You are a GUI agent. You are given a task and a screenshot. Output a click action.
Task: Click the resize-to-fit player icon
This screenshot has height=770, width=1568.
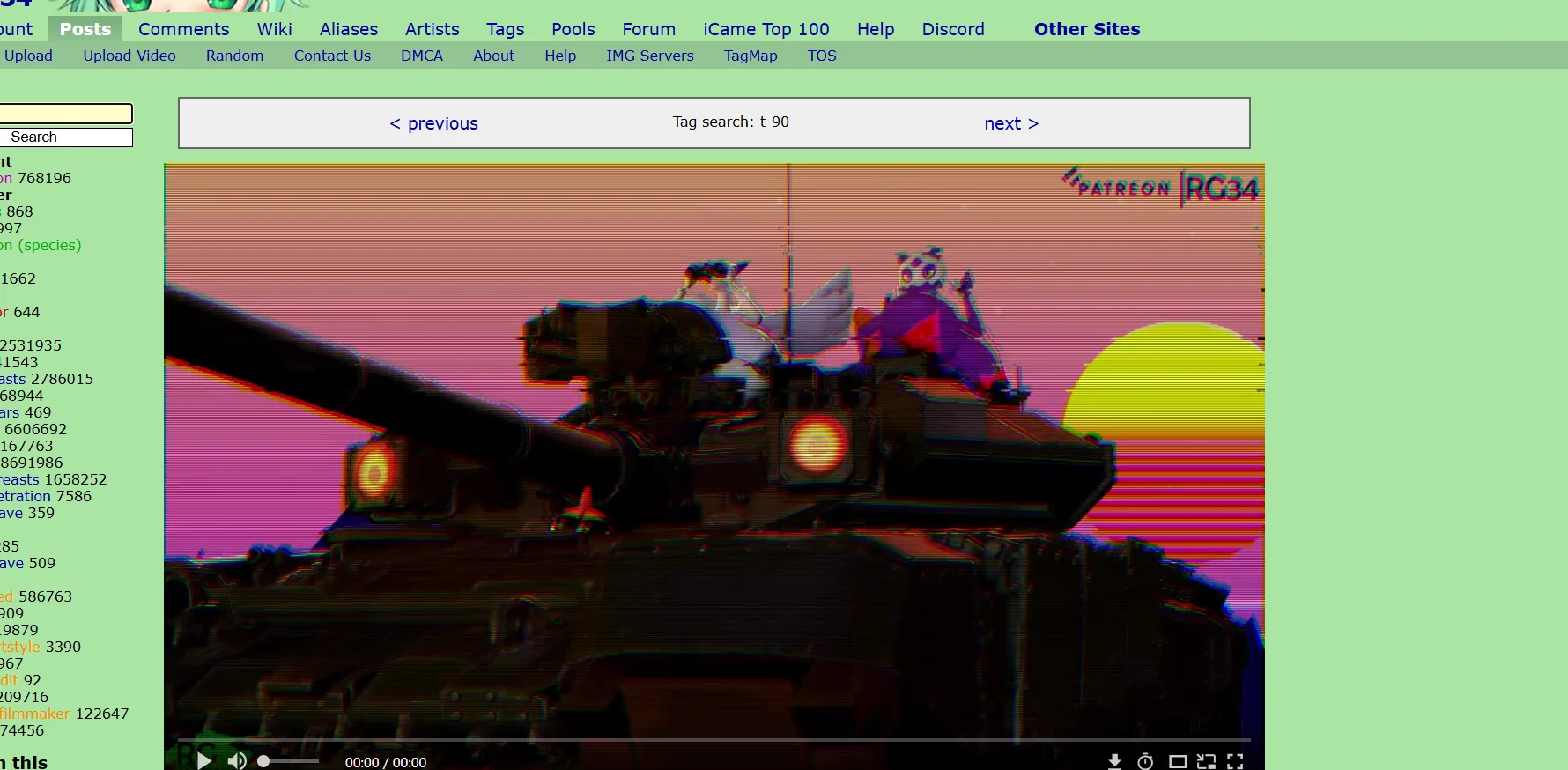point(1206,761)
